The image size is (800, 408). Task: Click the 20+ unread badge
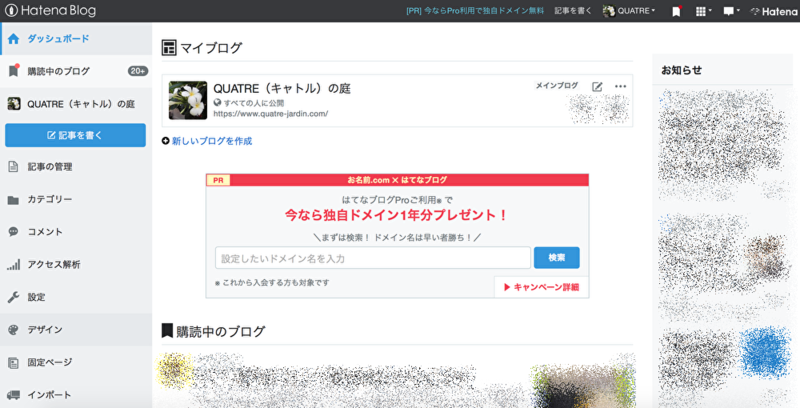click(138, 71)
